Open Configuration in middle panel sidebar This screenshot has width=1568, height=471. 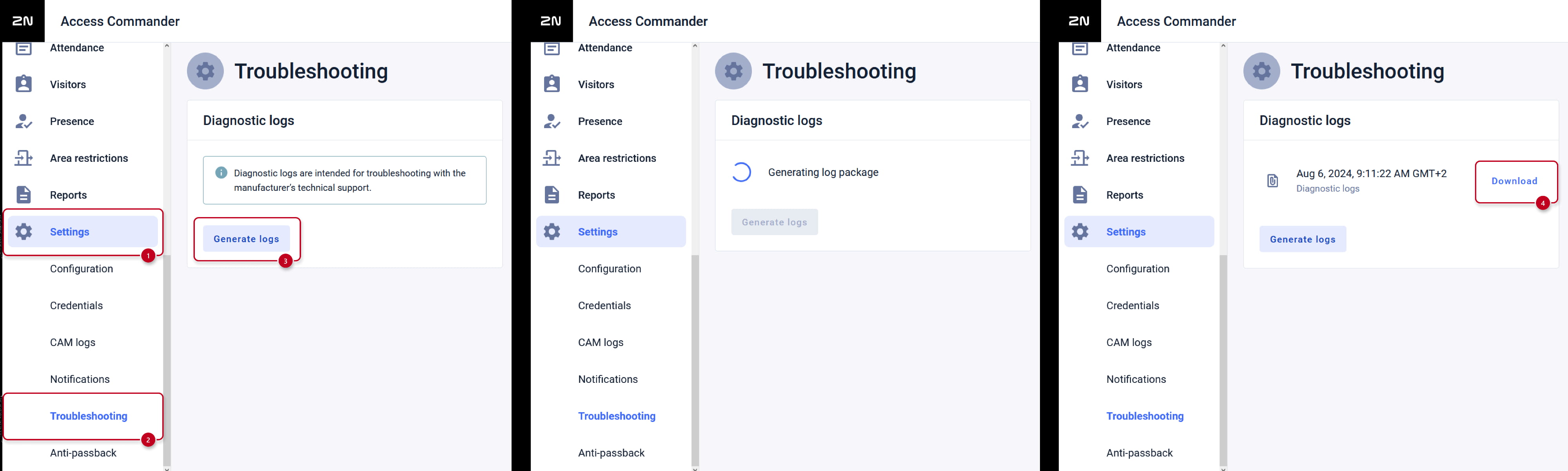point(610,269)
